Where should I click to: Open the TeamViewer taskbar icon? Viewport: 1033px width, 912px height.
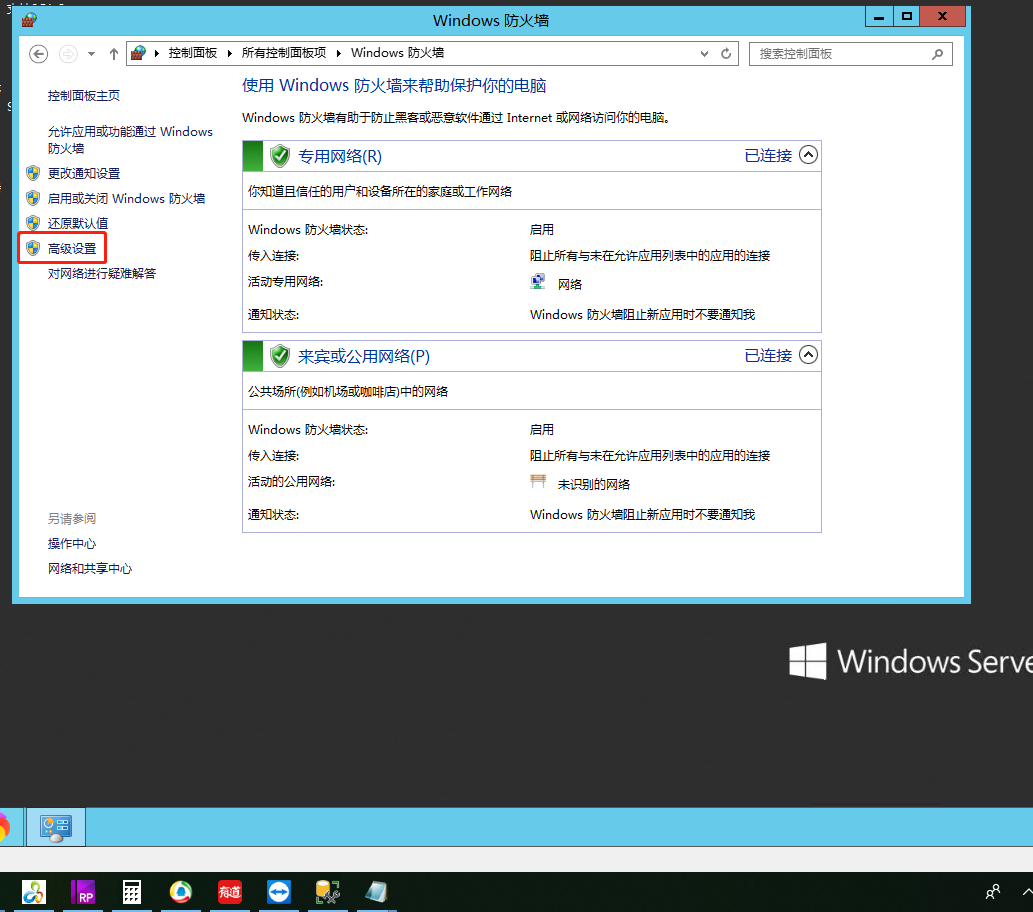click(x=279, y=892)
